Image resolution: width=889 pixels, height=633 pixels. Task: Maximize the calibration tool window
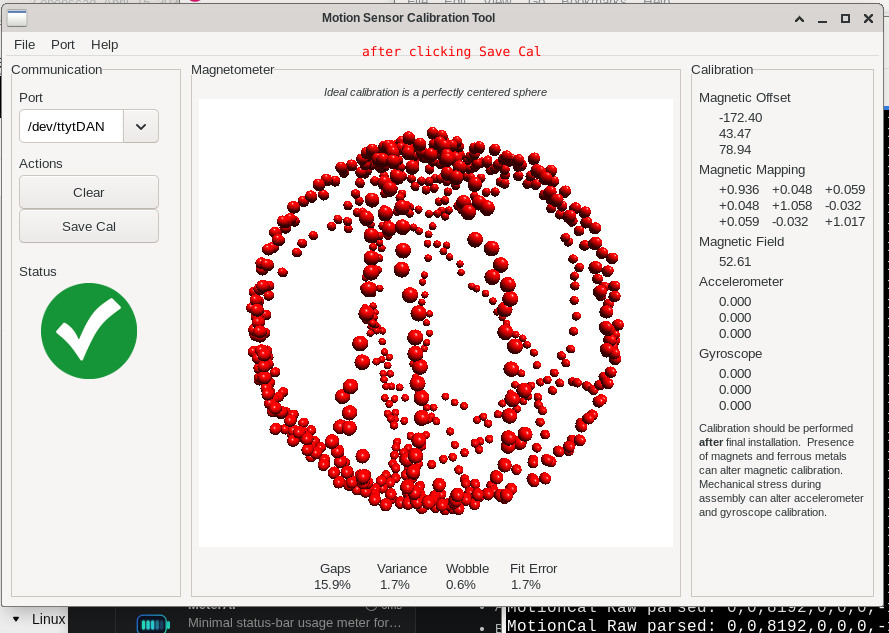pyautogui.click(x=845, y=18)
